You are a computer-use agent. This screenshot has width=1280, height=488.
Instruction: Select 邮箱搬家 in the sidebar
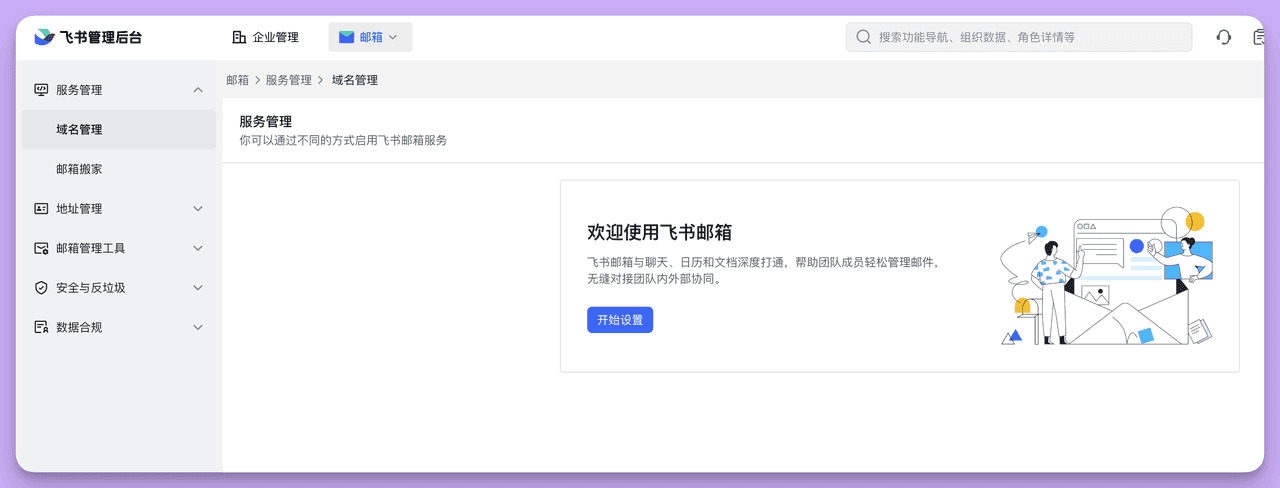tap(119, 169)
